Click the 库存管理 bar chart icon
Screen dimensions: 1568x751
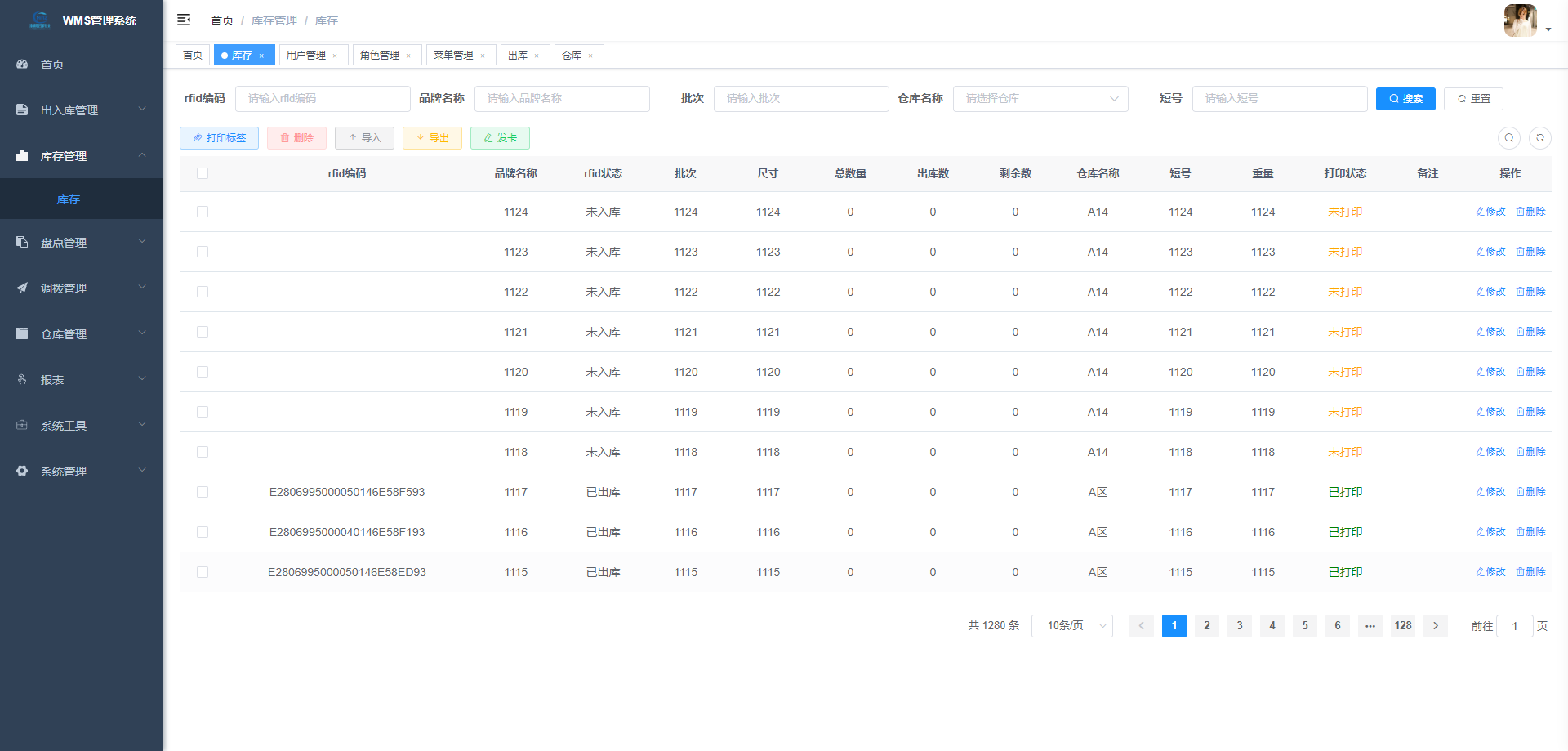pos(22,155)
